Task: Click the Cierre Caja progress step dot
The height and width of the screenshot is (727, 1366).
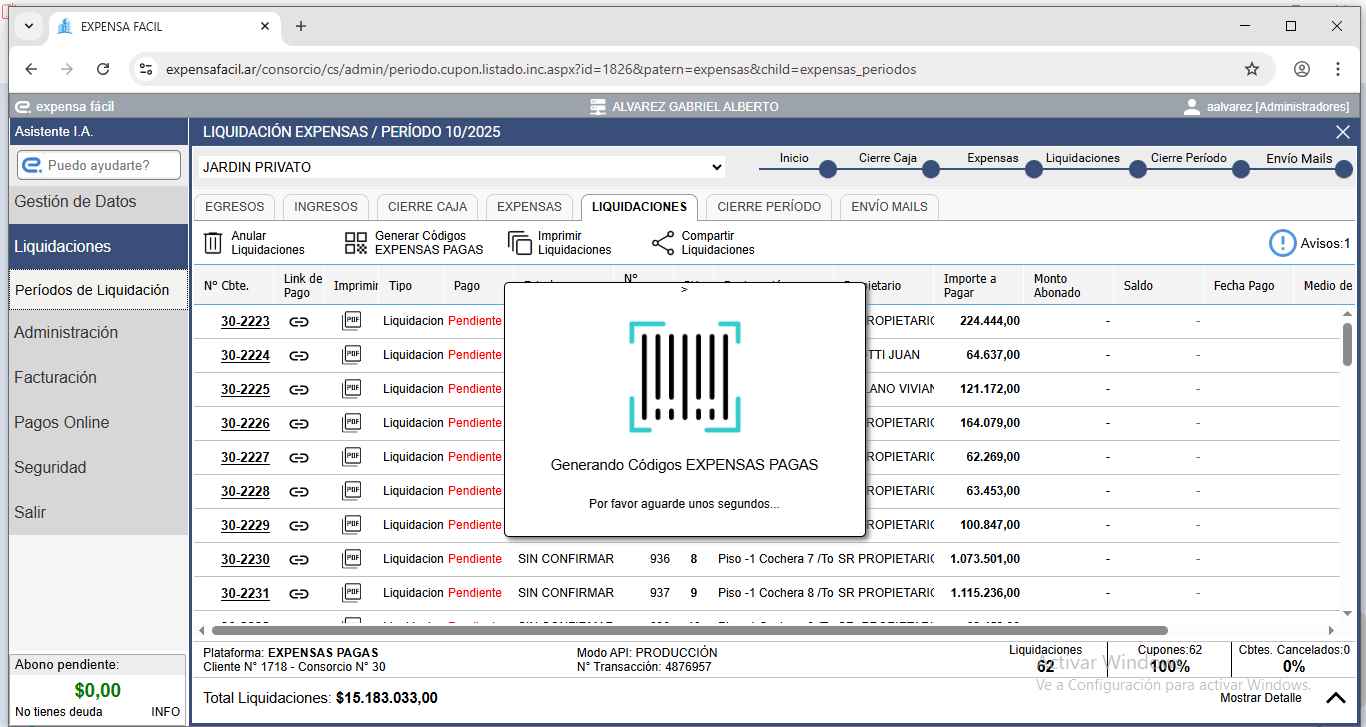Action: tap(931, 170)
